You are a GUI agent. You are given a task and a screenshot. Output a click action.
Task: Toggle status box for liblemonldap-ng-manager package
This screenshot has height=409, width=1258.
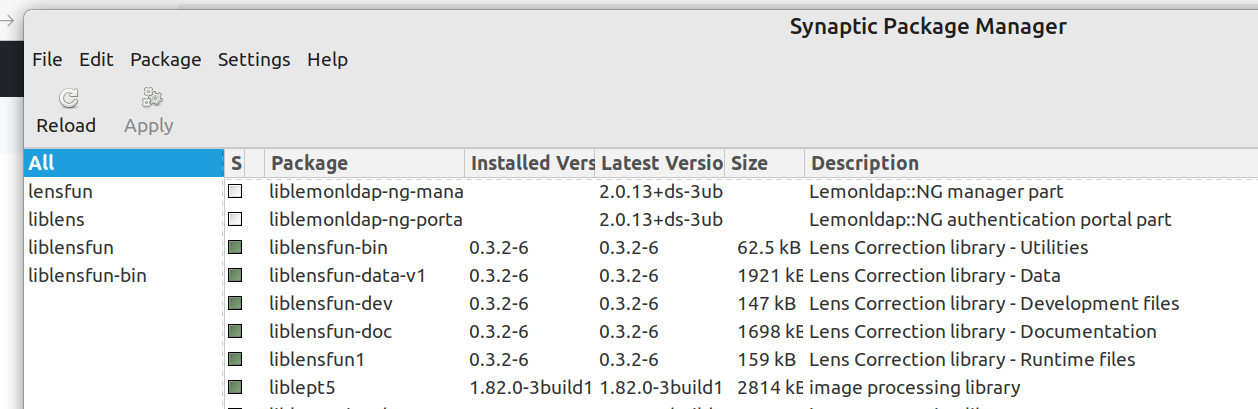tap(235, 191)
